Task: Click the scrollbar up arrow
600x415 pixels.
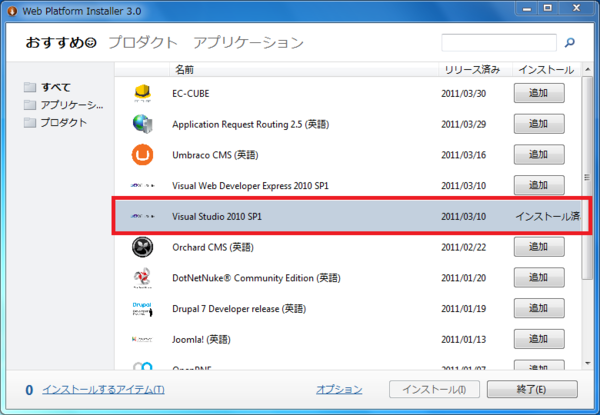Action: [587, 70]
